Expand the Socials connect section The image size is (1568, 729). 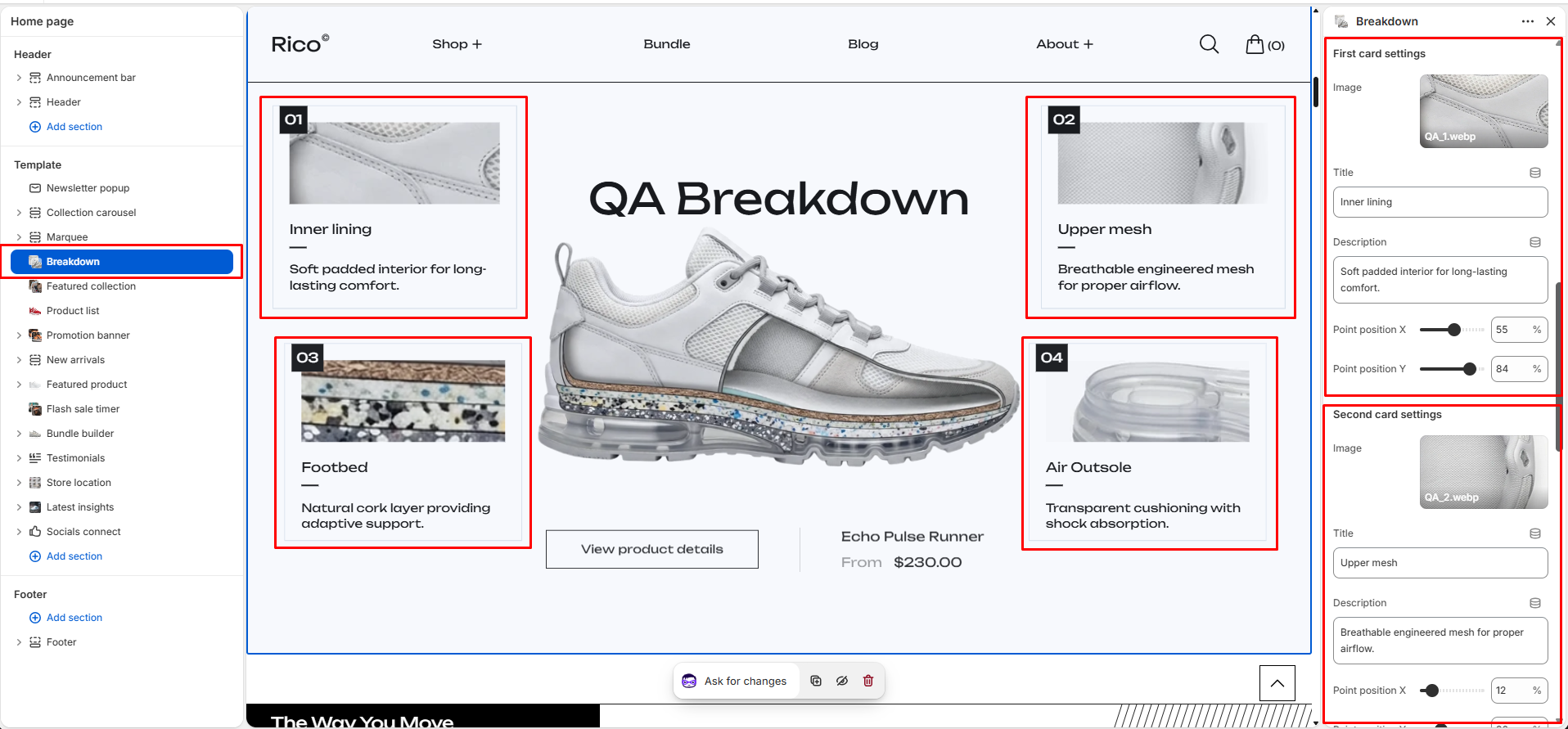(x=19, y=532)
